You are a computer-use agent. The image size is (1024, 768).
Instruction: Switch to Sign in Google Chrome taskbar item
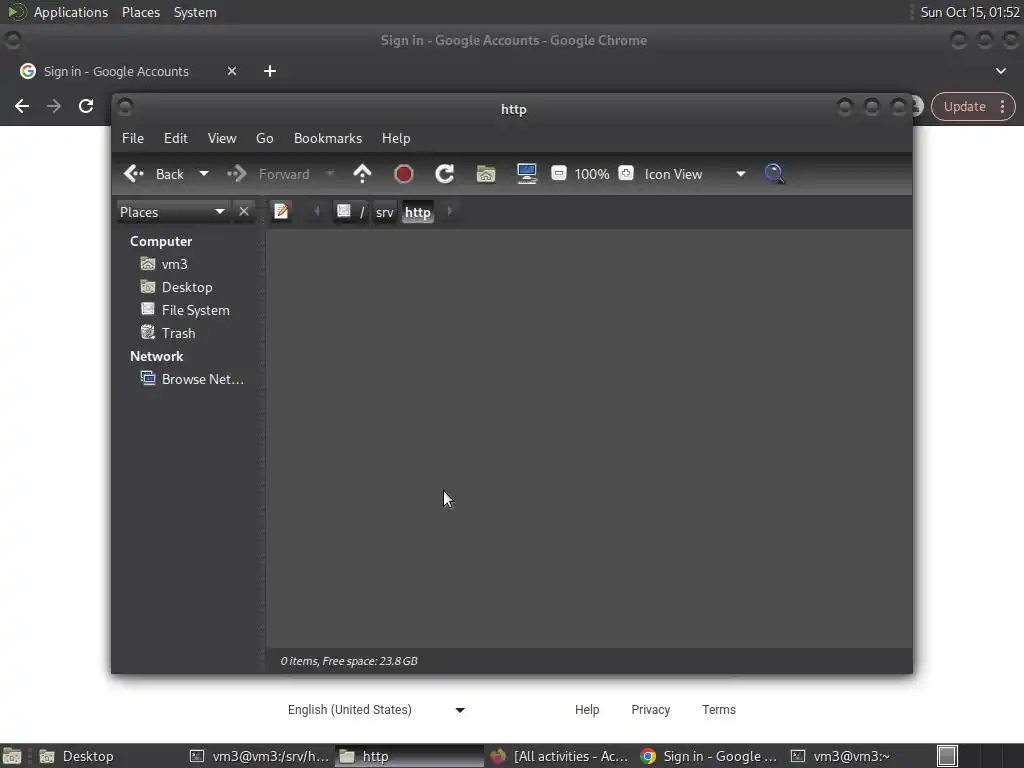tap(710, 756)
